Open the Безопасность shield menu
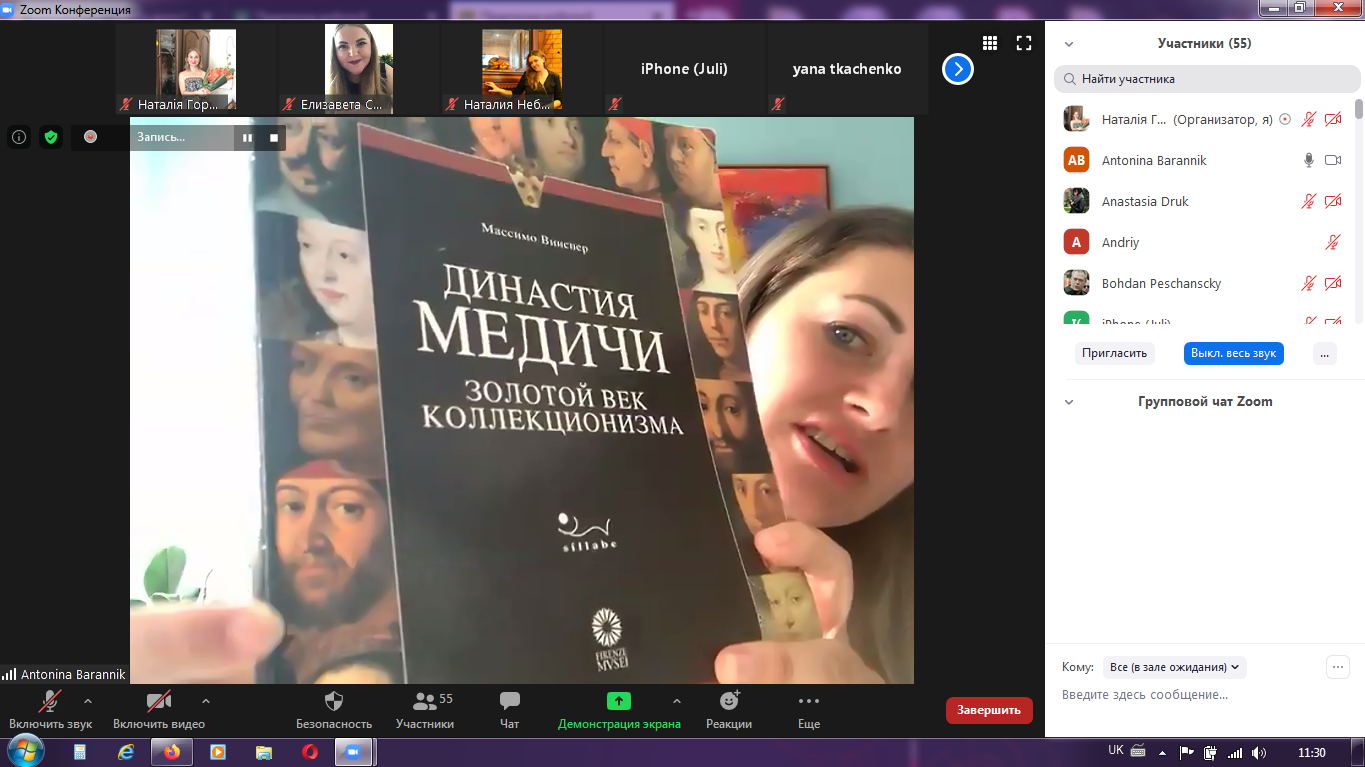This screenshot has height=767, width=1365. [x=334, y=709]
